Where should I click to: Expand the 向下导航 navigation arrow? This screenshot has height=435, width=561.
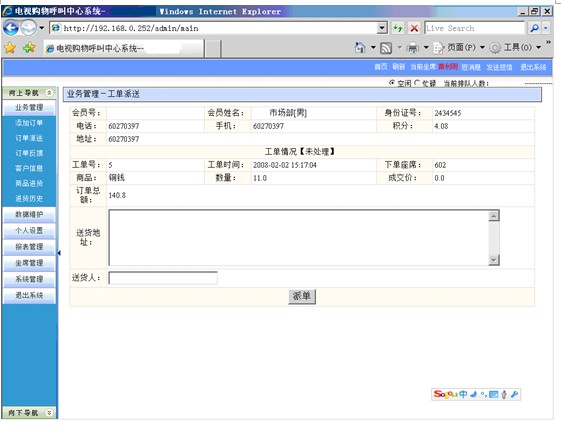tap(49, 412)
